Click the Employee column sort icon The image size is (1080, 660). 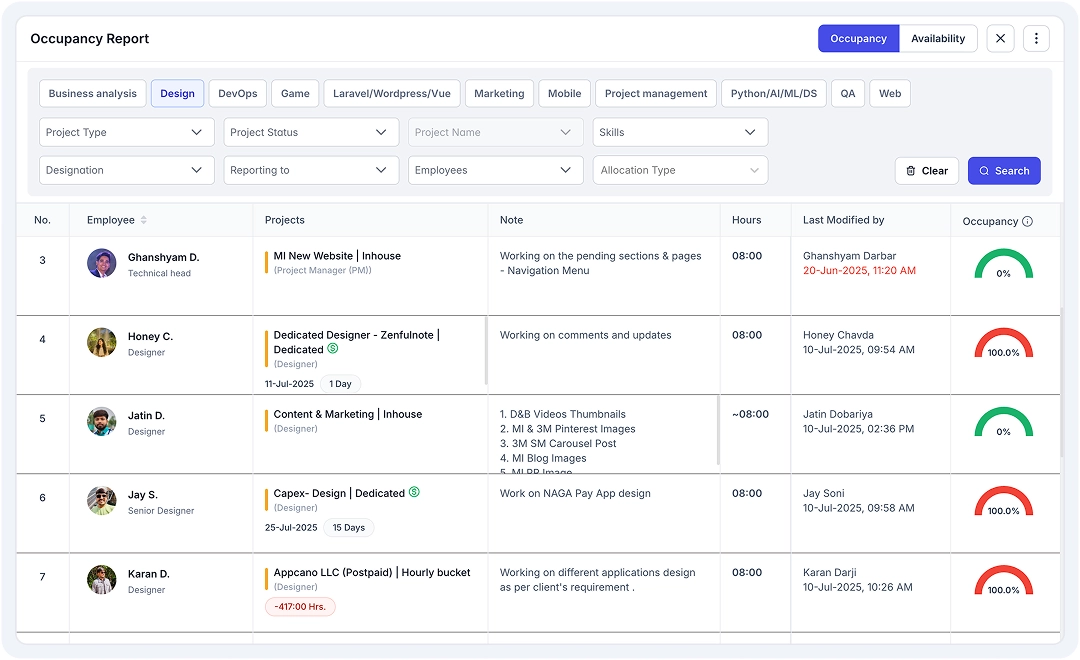[144, 220]
